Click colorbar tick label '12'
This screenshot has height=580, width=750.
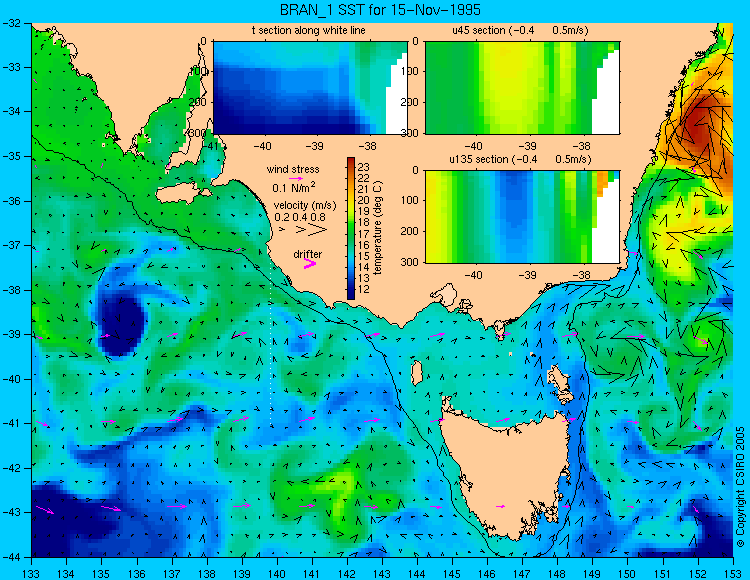point(364,289)
